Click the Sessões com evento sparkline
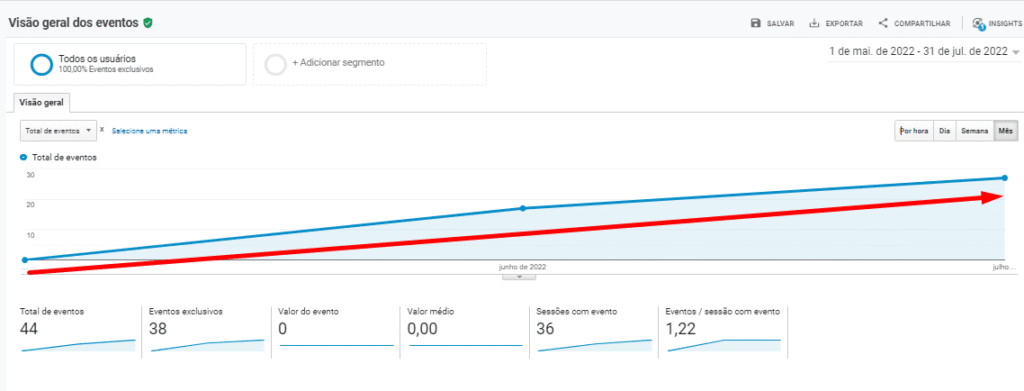This screenshot has height=391, width=1024. click(594, 345)
